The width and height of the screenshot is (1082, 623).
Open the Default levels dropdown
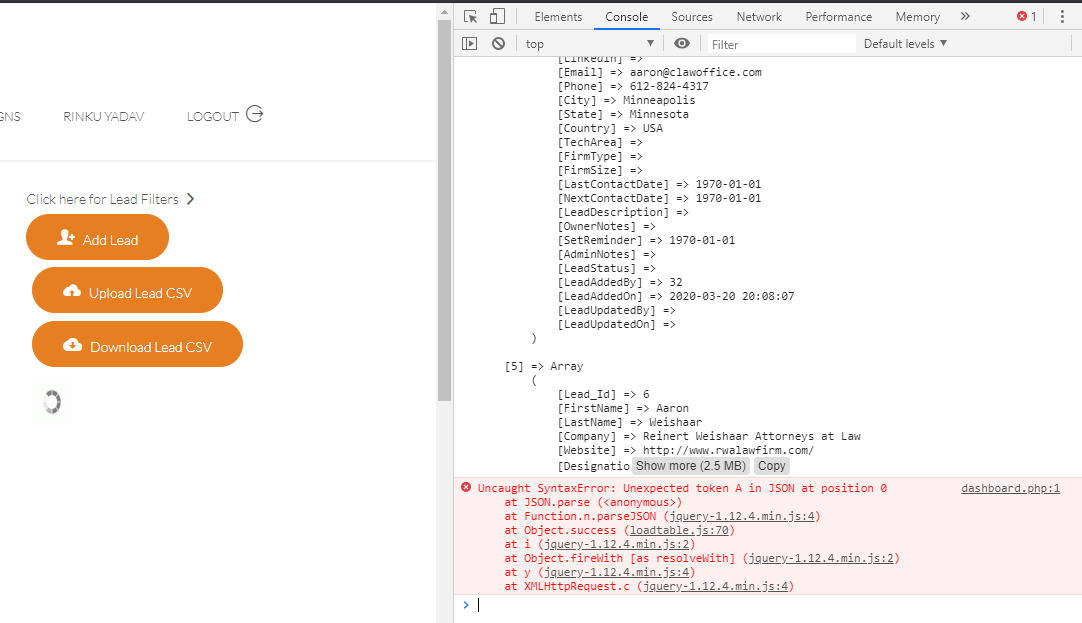[903, 43]
